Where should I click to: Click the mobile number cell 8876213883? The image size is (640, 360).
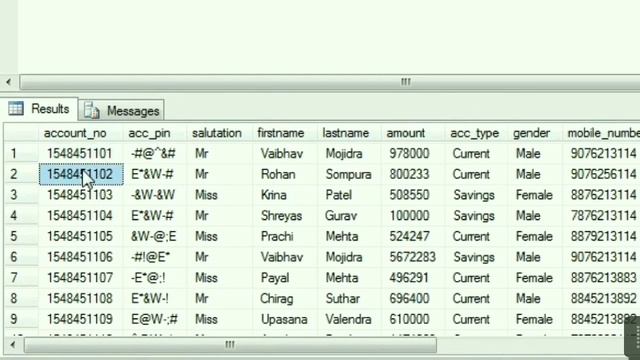(x=602, y=278)
